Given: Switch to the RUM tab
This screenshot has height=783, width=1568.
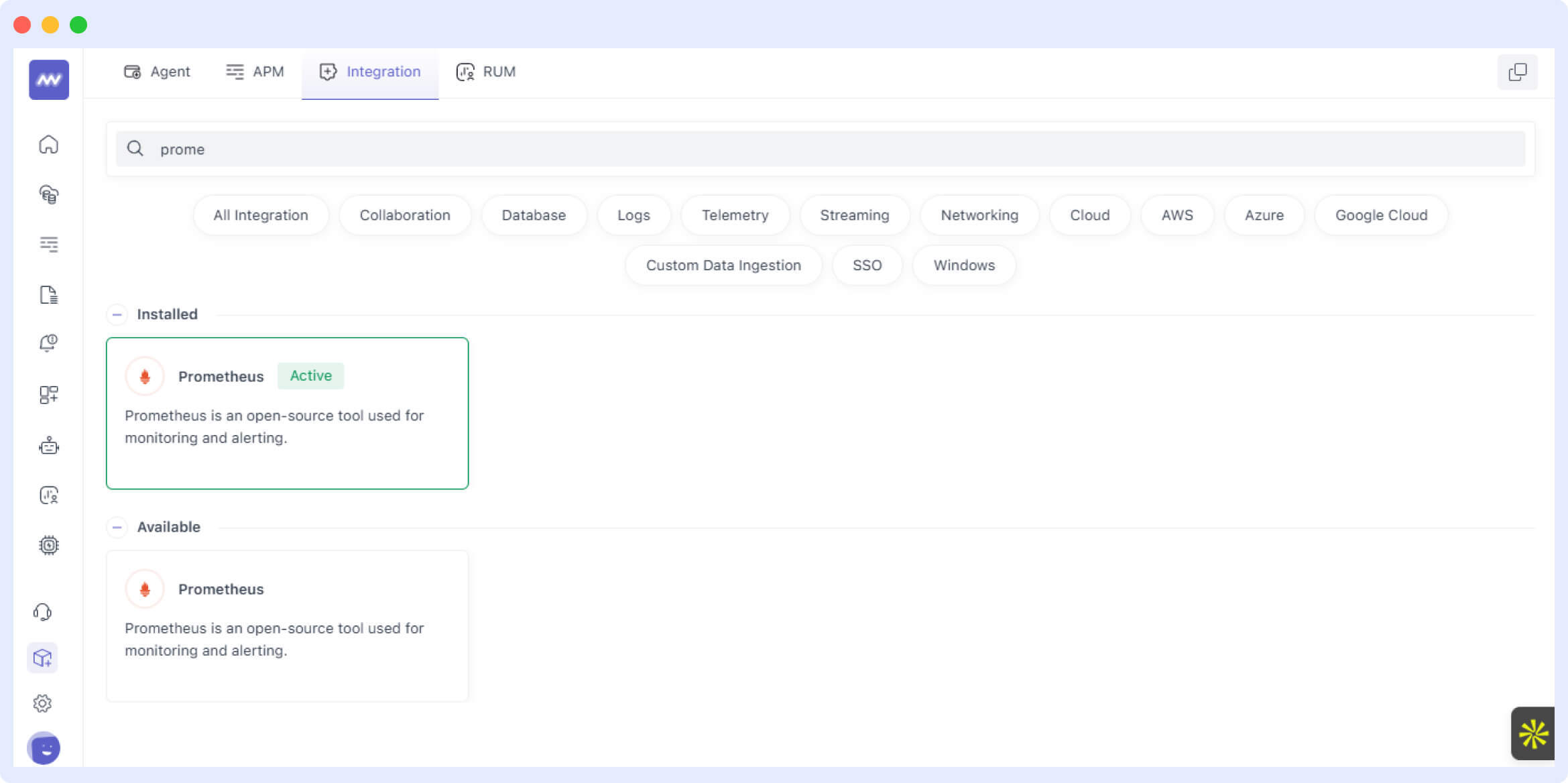Looking at the screenshot, I should (486, 72).
